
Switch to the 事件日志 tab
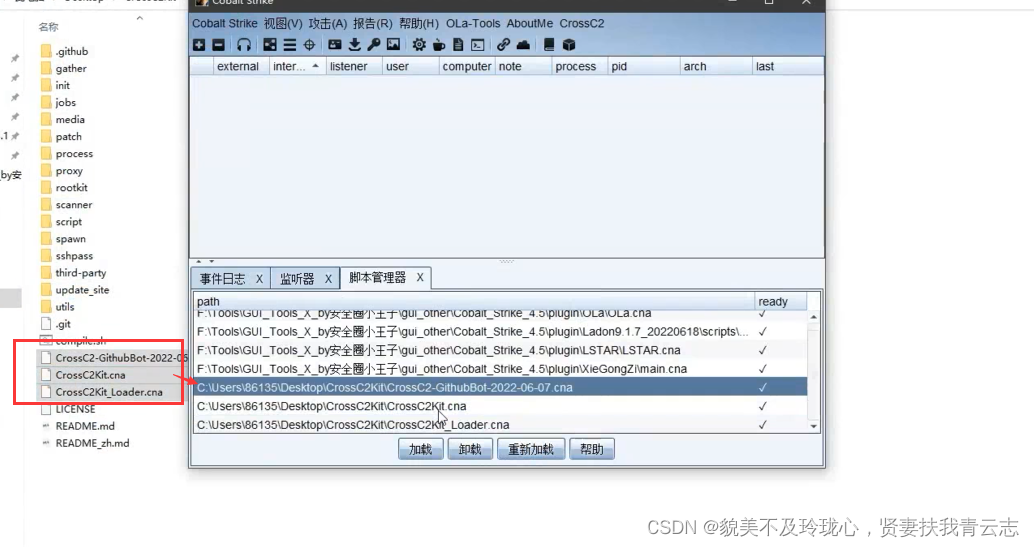tap(222, 278)
